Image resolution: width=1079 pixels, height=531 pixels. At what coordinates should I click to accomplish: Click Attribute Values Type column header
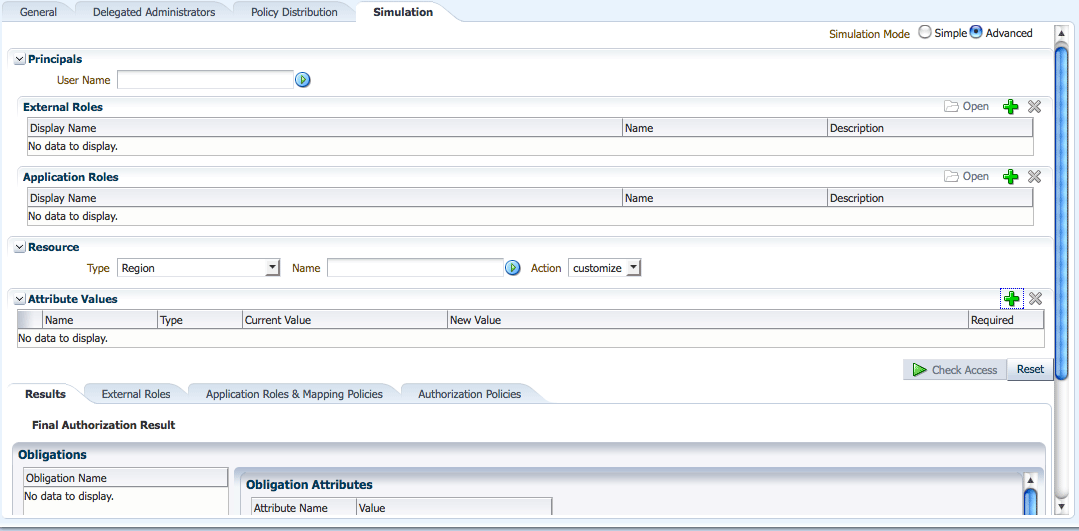(200, 320)
